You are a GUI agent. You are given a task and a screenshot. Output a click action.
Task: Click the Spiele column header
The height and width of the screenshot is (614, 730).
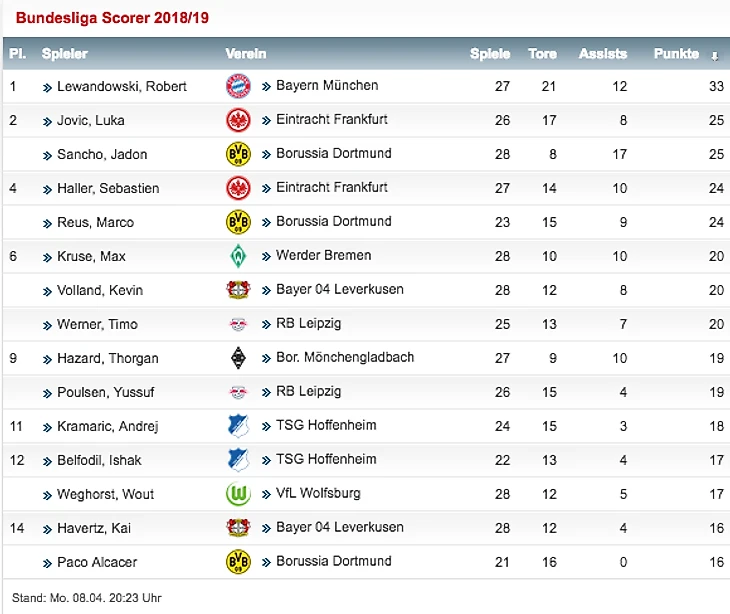pyautogui.click(x=490, y=54)
